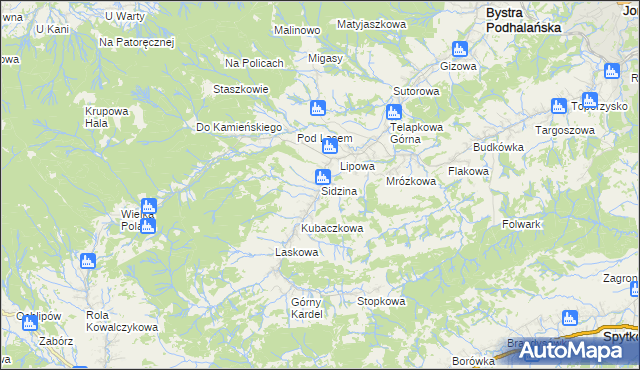The height and width of the screenshot is (370, 640).
Task: Click the Do Kamieńskiego label
Action: [x=239, y=127]
